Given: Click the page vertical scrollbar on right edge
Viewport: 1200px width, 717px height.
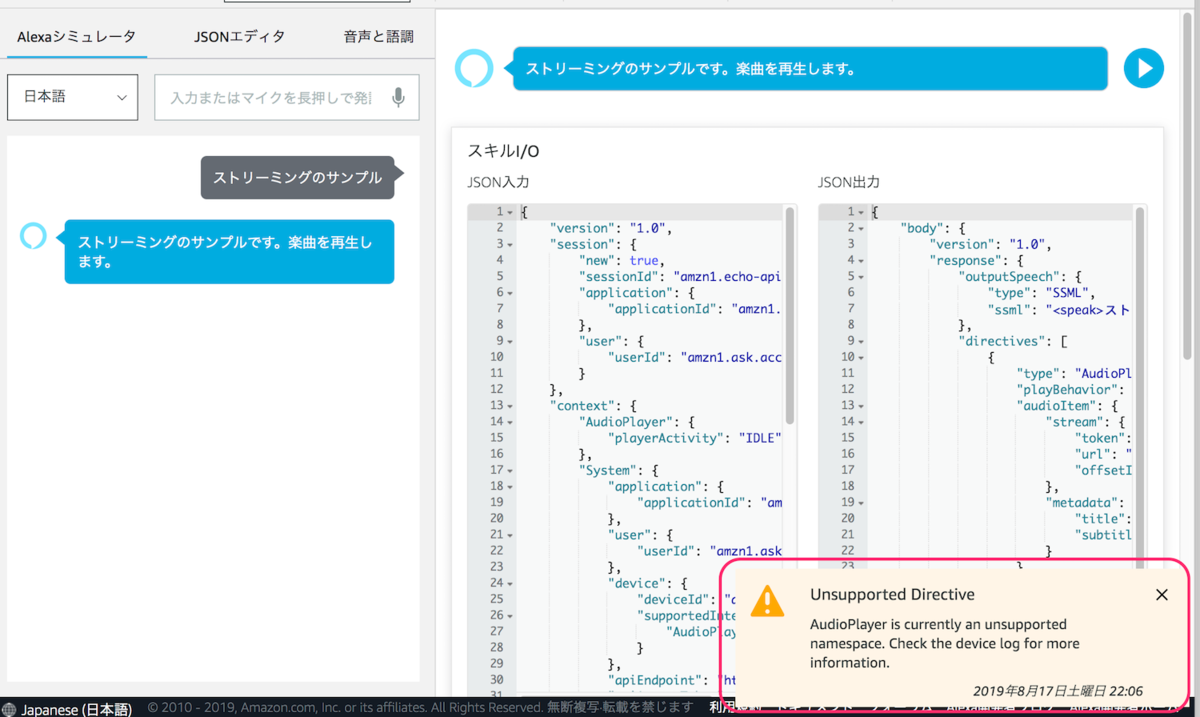Looking at the screenshot, I should click(1189, 185).
